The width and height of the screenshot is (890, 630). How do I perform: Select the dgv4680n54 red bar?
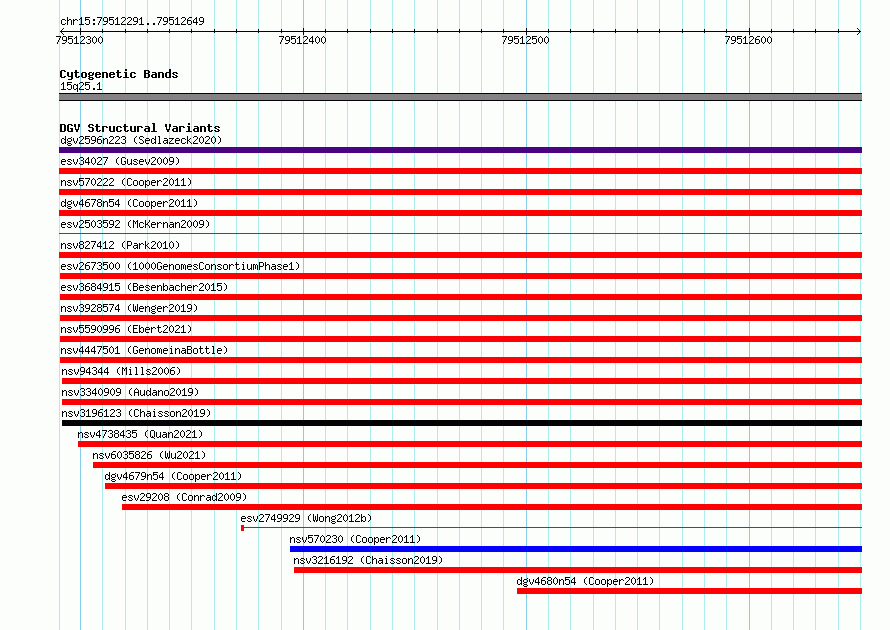(x=690, y=591)
